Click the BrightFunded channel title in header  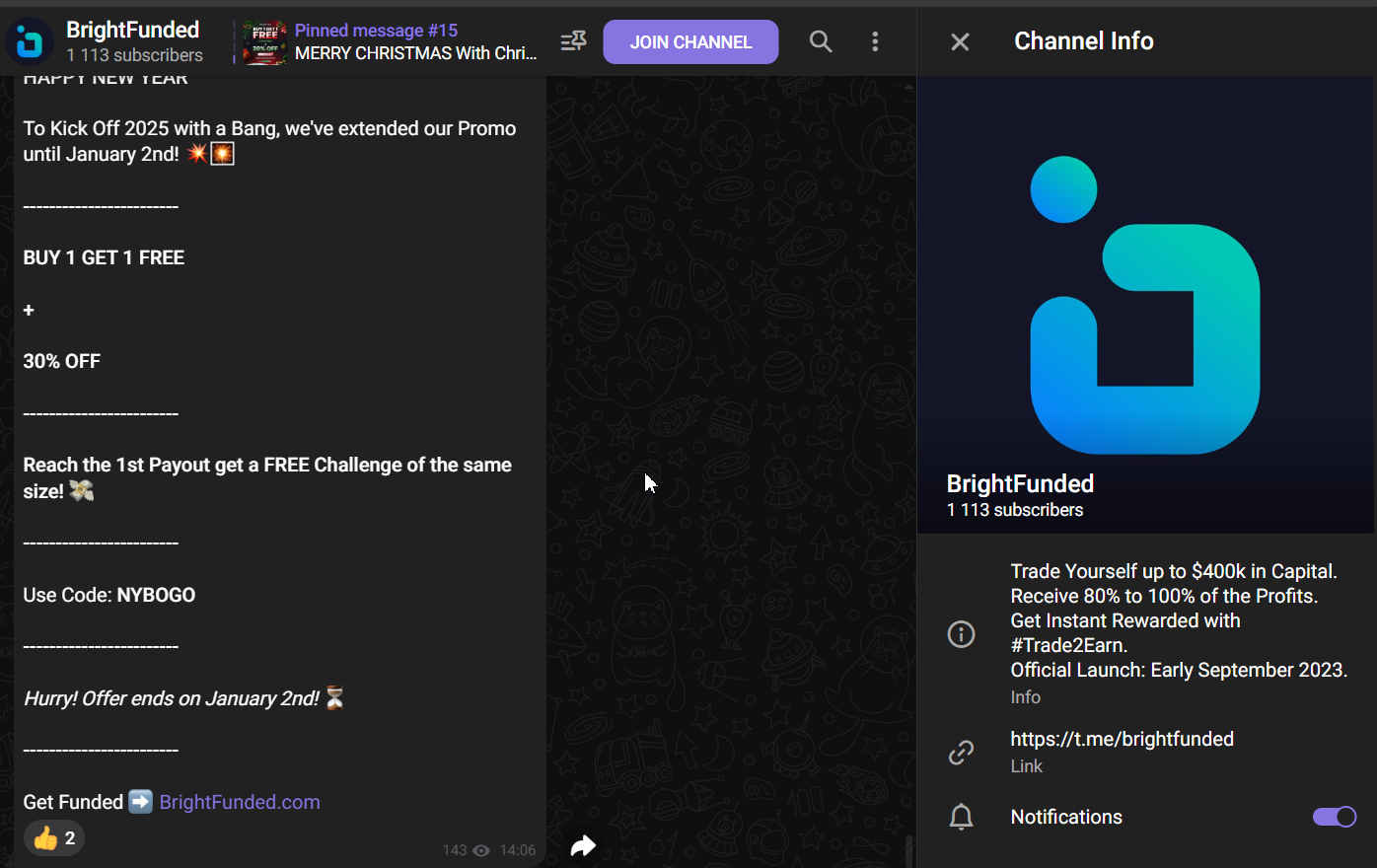tap(132, 30)
